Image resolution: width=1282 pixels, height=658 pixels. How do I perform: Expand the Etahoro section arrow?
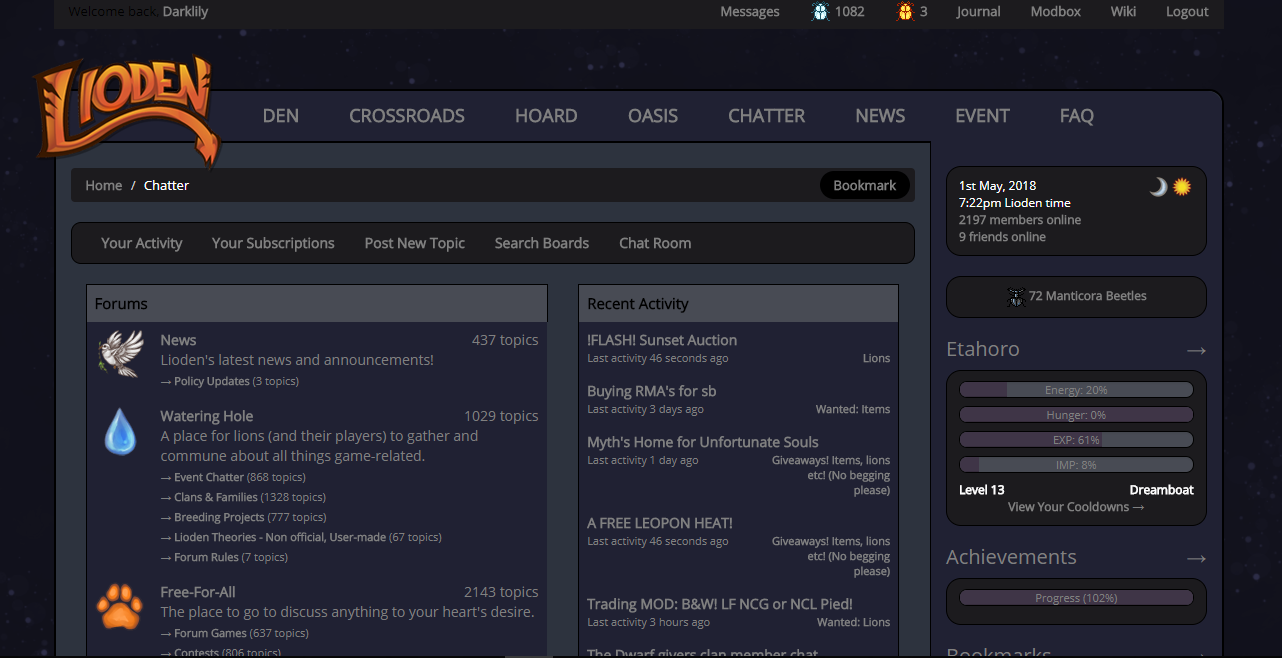click(1196, 350)
